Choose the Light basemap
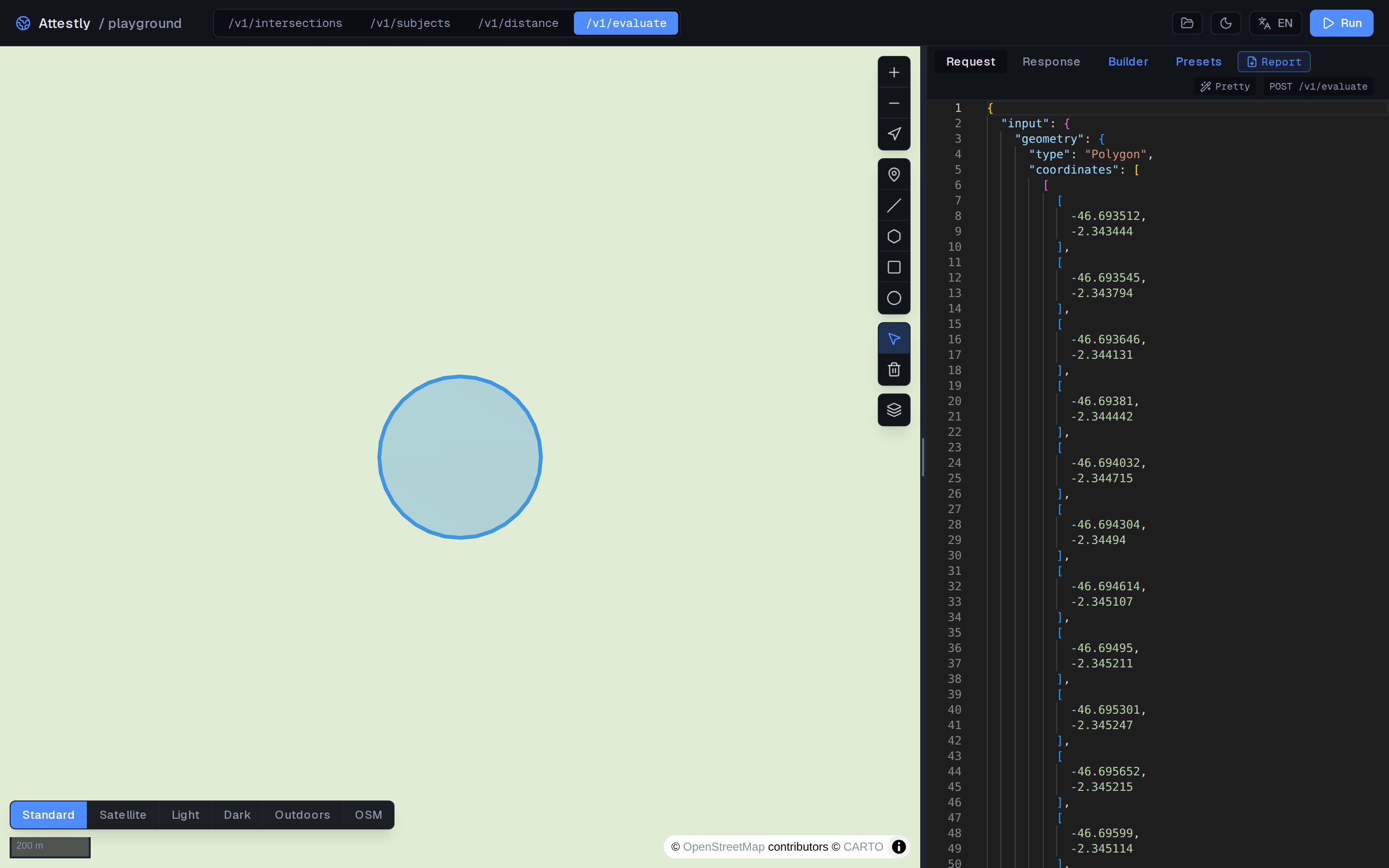 pyautogui.click(x=185, y=814)
